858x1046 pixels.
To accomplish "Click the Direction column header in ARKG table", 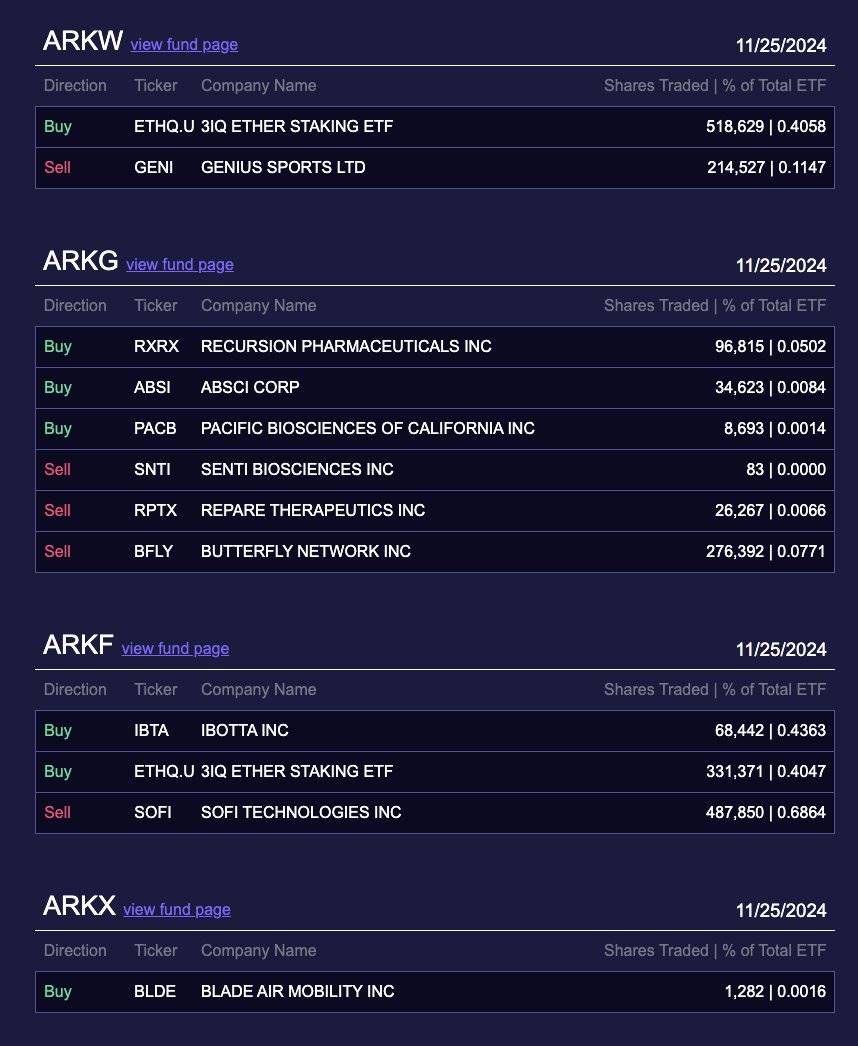I will [75, 305].
